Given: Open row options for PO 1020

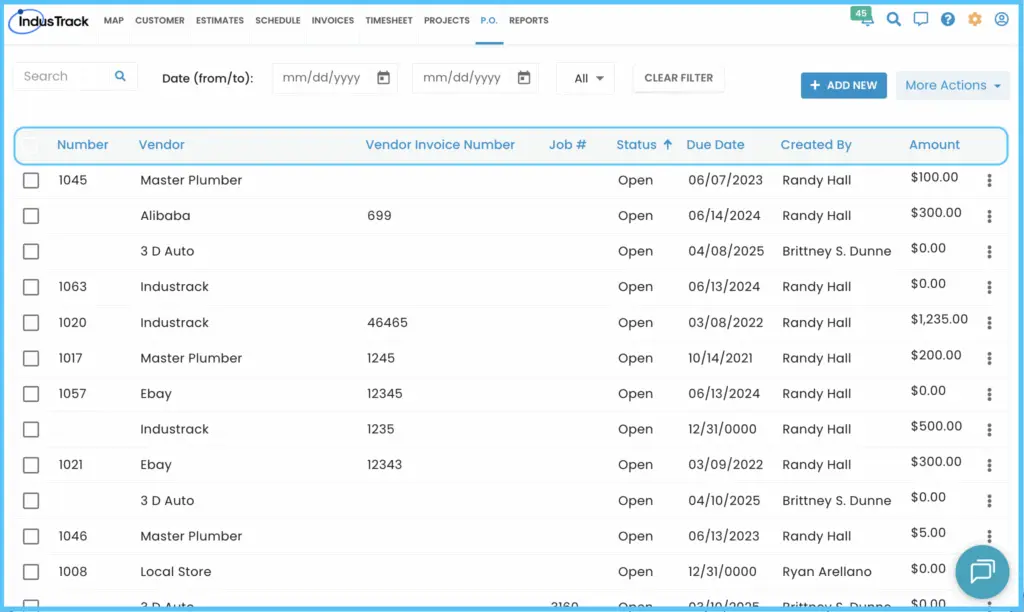Looking at the screenshot, I should [x=989, y=323].
